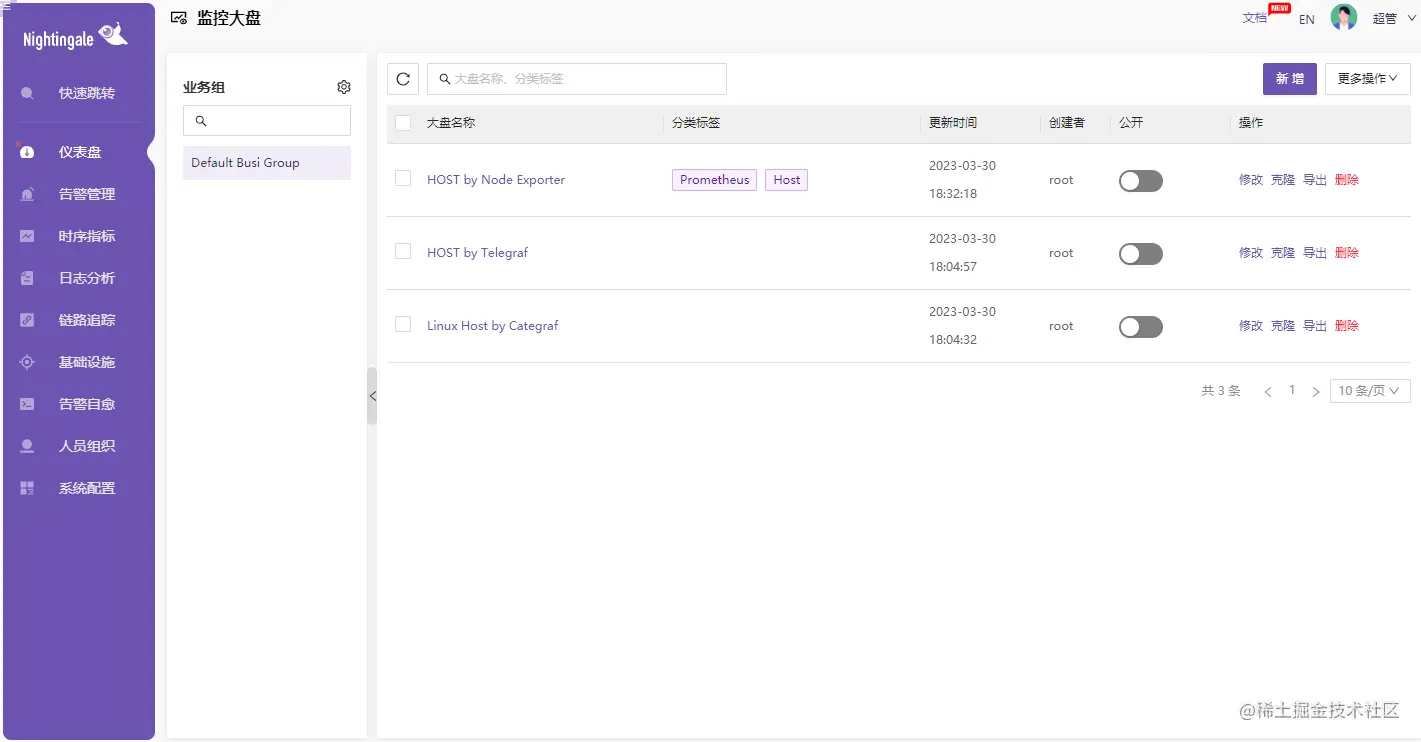Click the 链路追踪 icon in sidebar
This screenshot has height=742, width=1421.
27,320
